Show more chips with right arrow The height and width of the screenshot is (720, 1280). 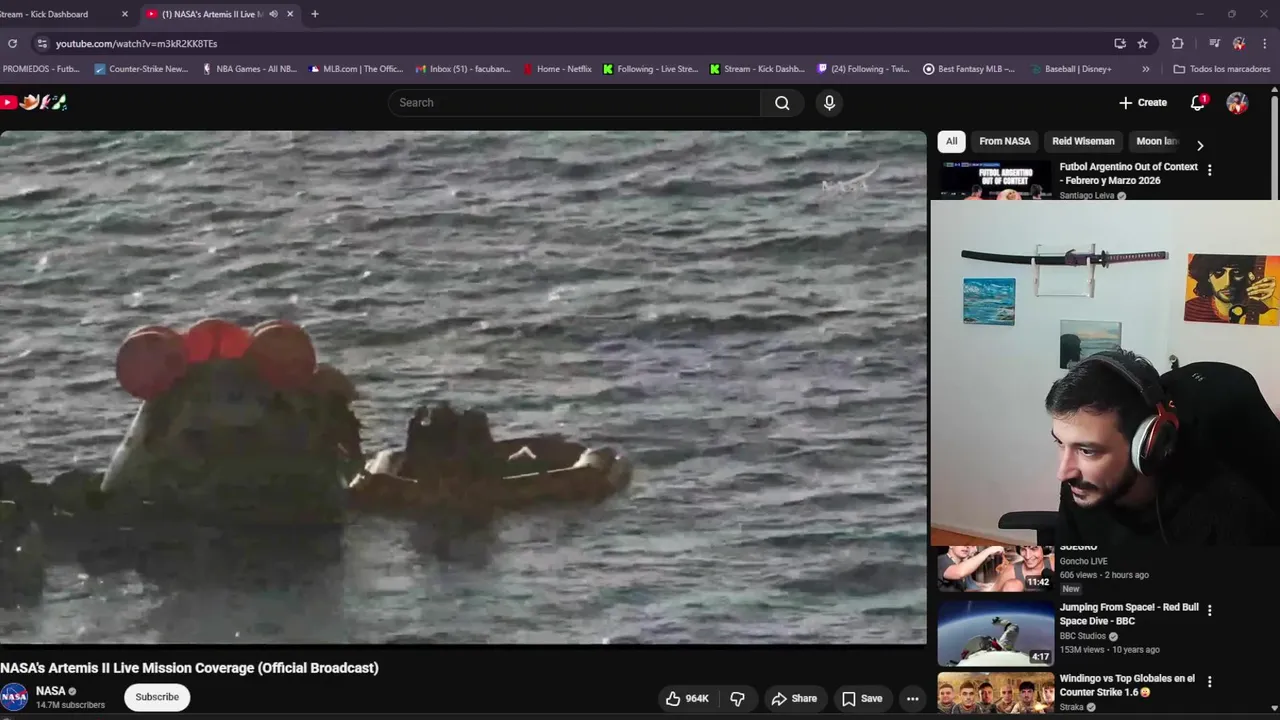coord(1200,145)
